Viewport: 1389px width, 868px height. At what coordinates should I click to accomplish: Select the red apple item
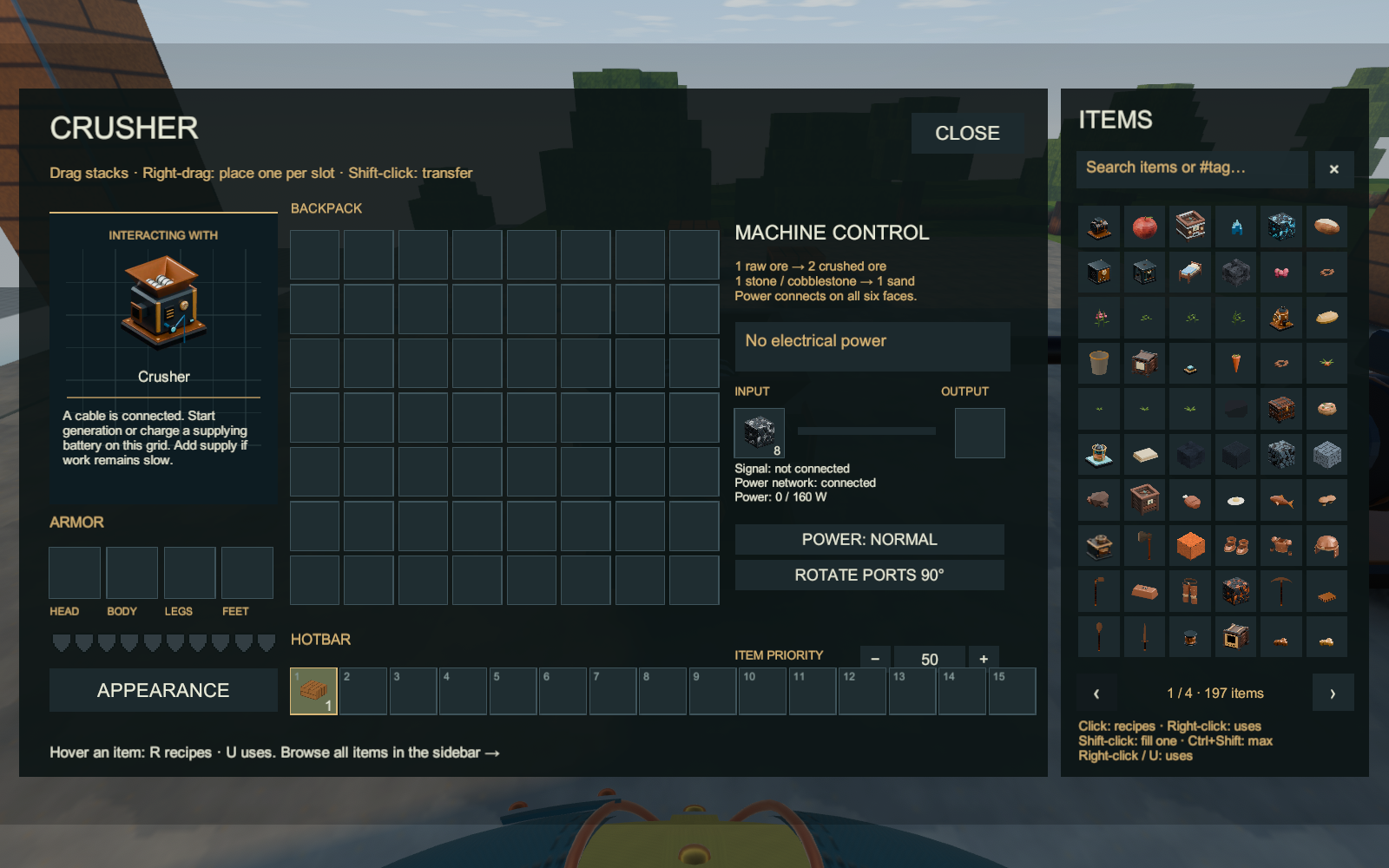coord(1144,227)
